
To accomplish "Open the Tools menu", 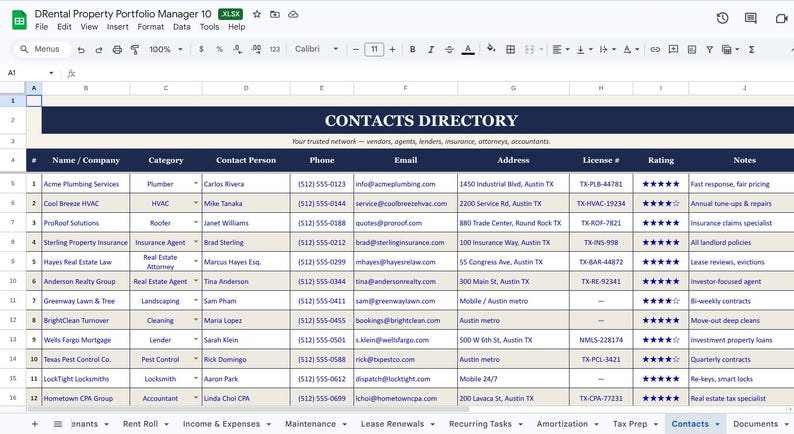I will (x=209, y=27).
